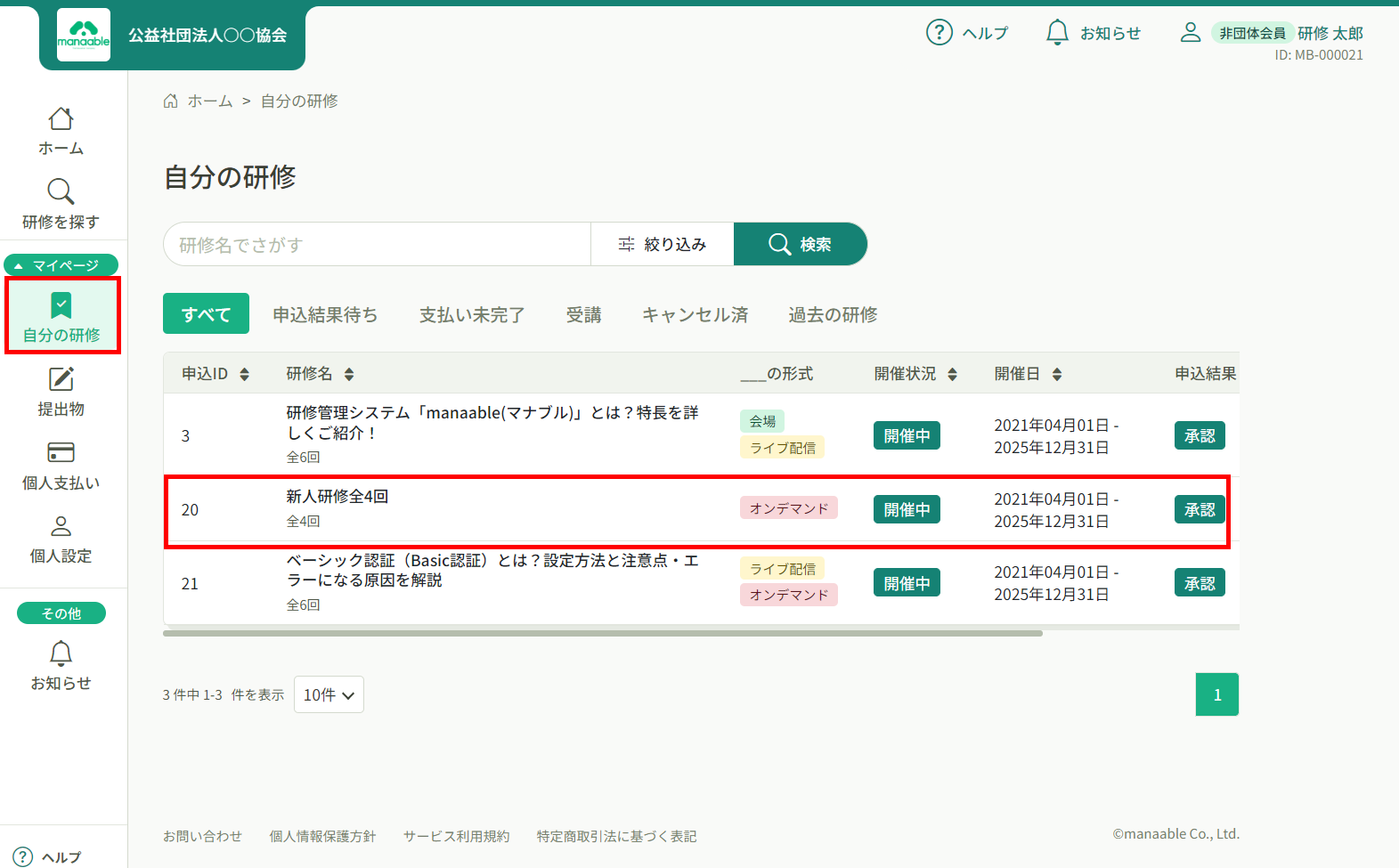Switch to the 支払い未完了 tab

coord(472,314)
